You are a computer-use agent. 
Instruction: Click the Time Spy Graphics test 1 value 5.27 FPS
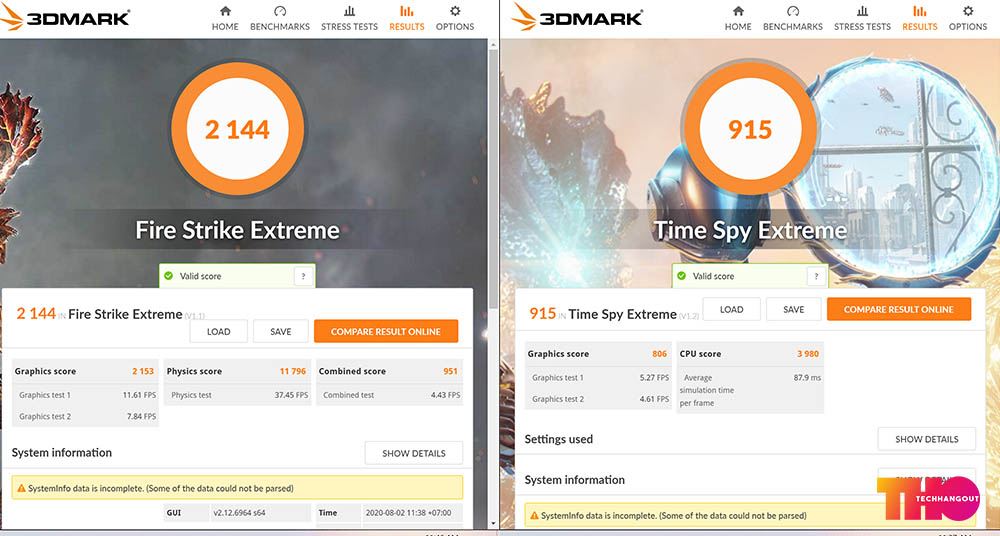click(654, 378)
